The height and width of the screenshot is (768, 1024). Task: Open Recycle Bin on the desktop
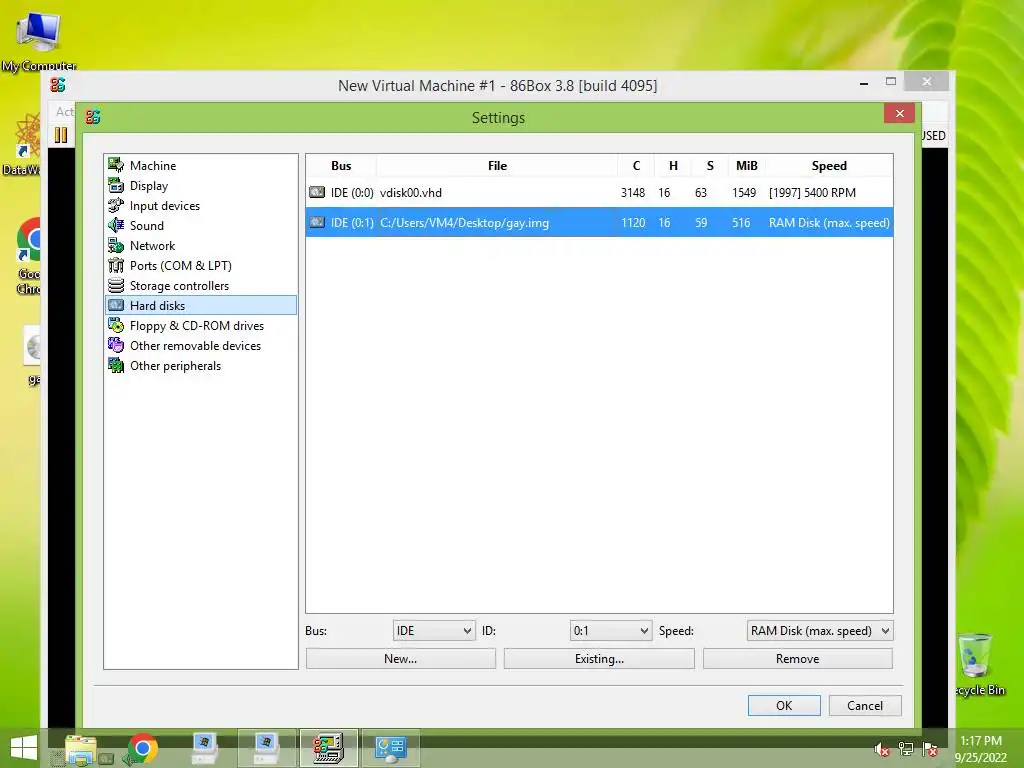[x=976, y=664]
